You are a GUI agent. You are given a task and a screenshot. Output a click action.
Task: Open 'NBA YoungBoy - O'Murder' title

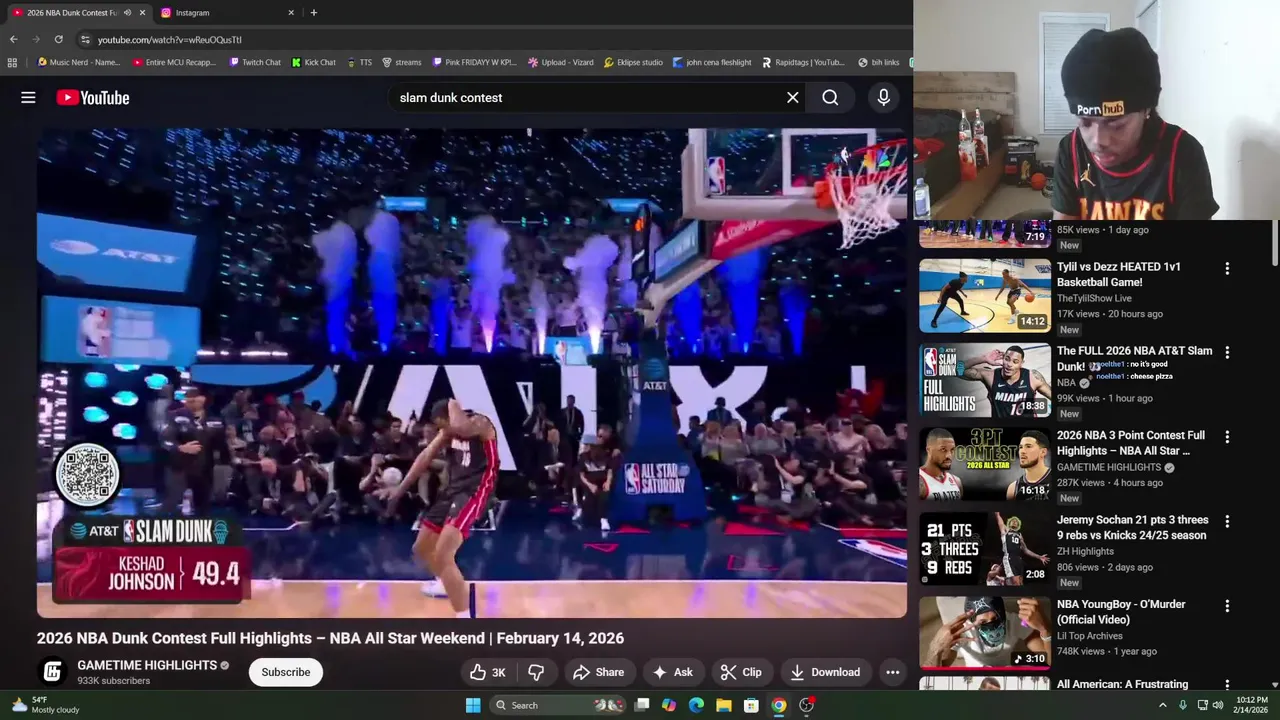pos(1121,612)
